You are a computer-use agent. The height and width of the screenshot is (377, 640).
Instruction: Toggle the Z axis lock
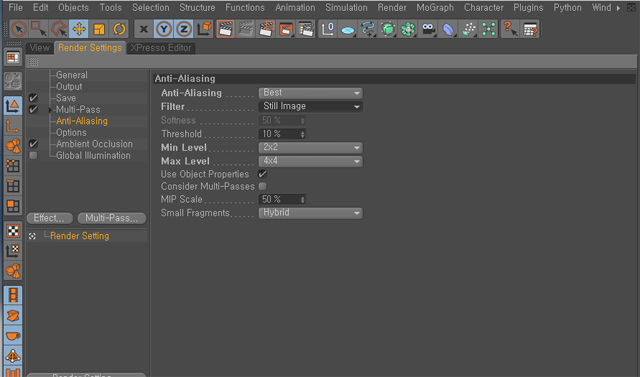point(184,29)
